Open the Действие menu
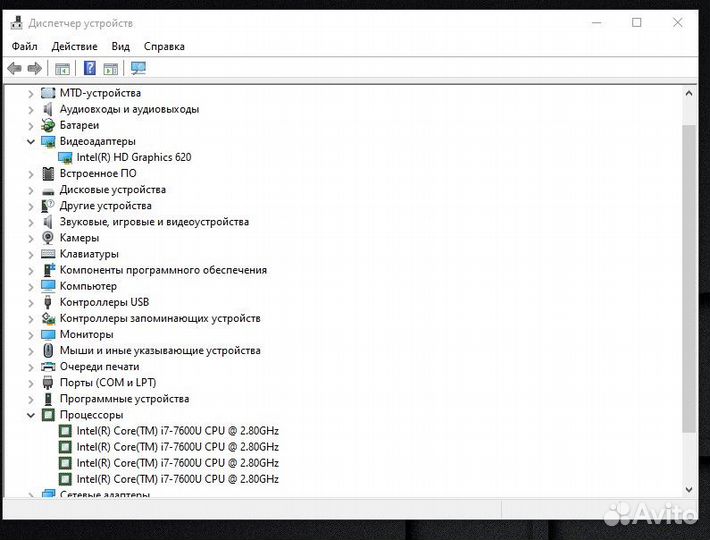Screen dimensions: 710x540 coord(74,46)
